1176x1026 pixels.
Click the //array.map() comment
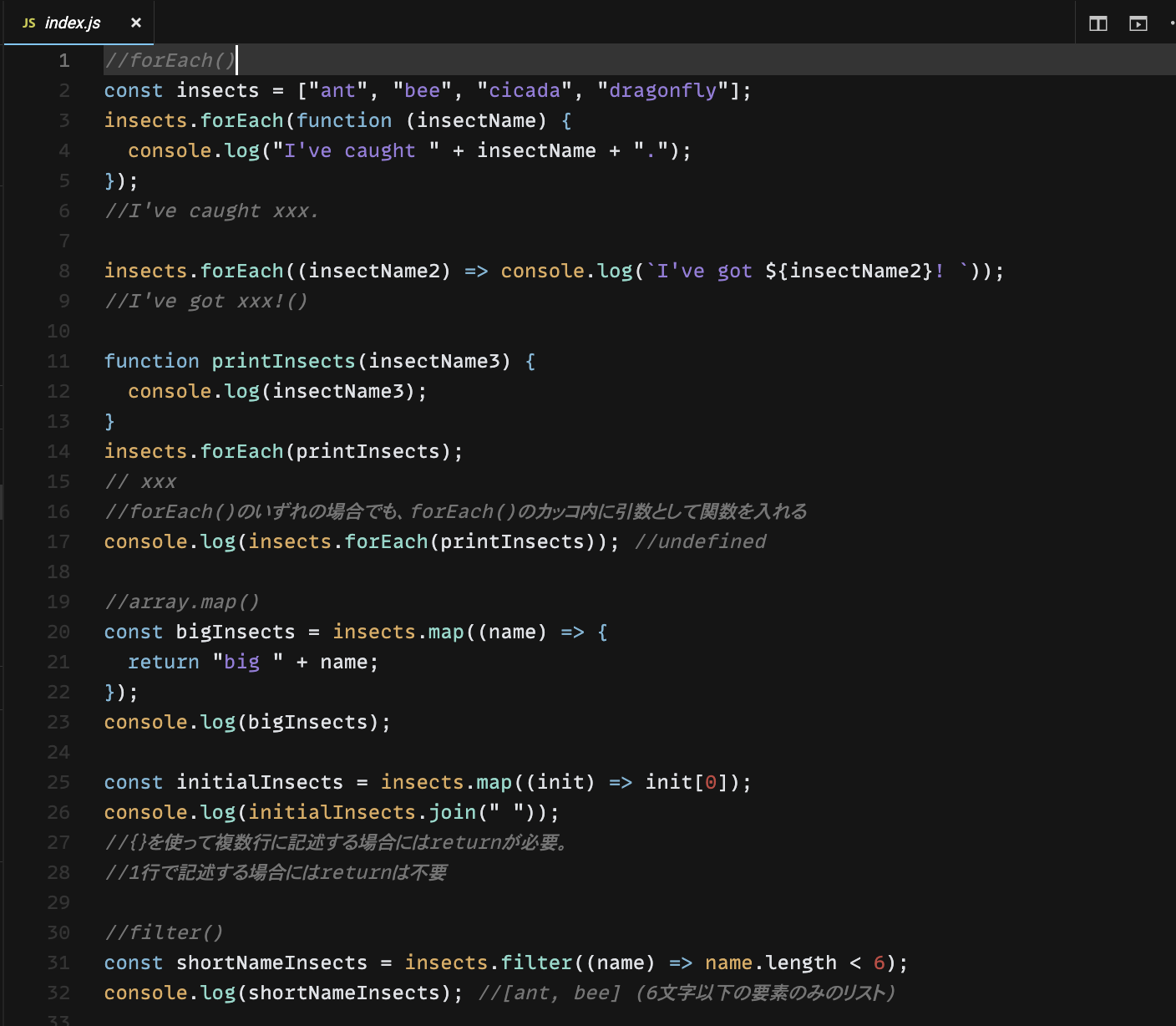pos(181,602)
